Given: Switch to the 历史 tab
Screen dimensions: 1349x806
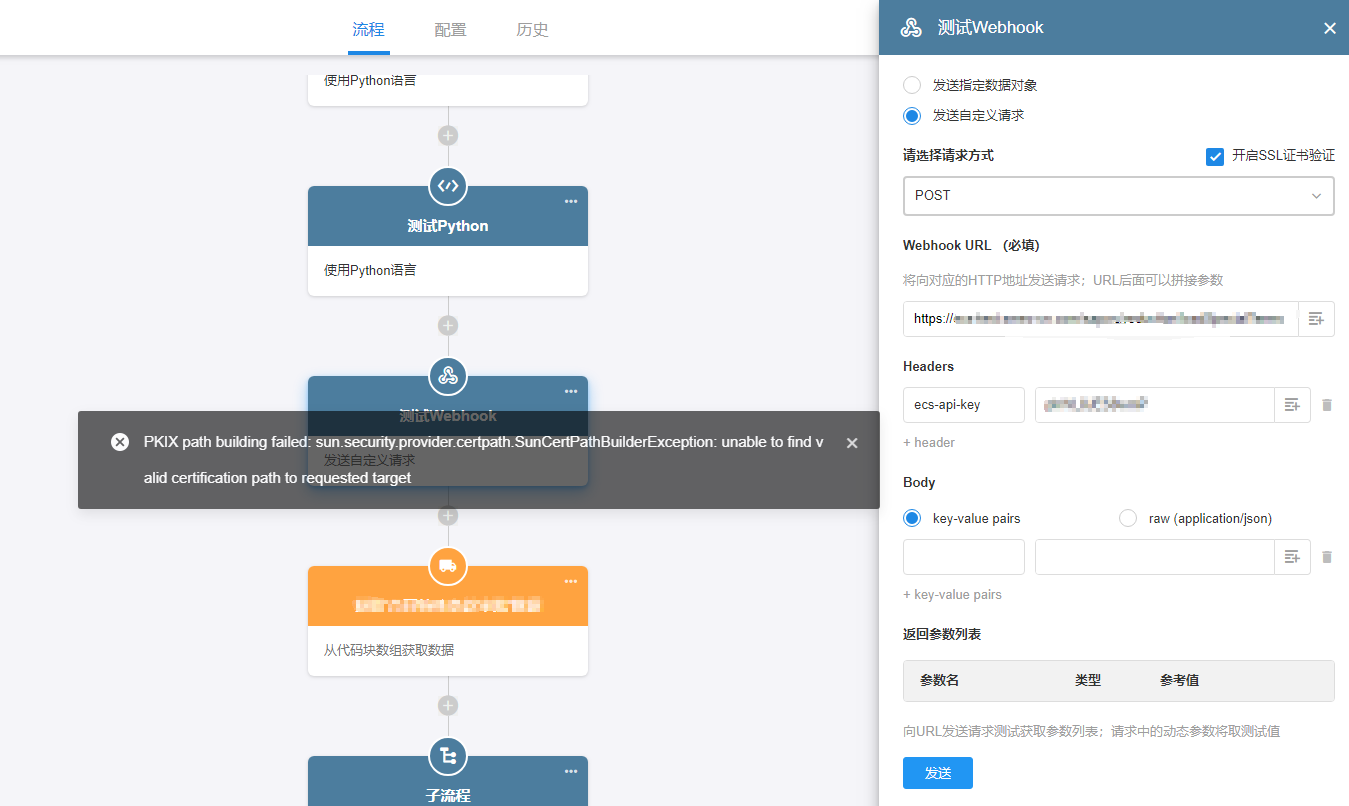Looking at the screenshot, I should click(x=532, y=29).
